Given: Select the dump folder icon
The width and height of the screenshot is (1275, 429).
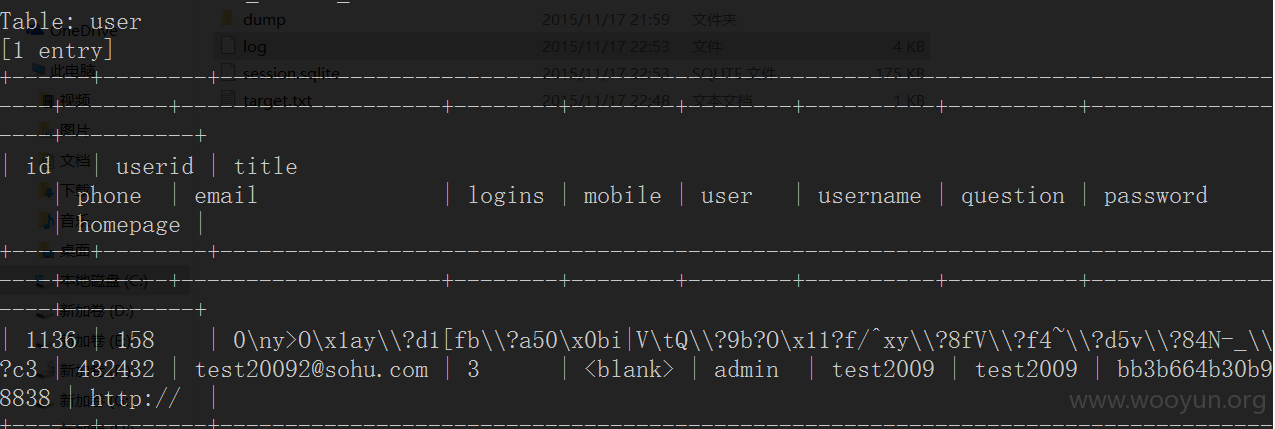Looking at the screenshot, I should (226, 18).
